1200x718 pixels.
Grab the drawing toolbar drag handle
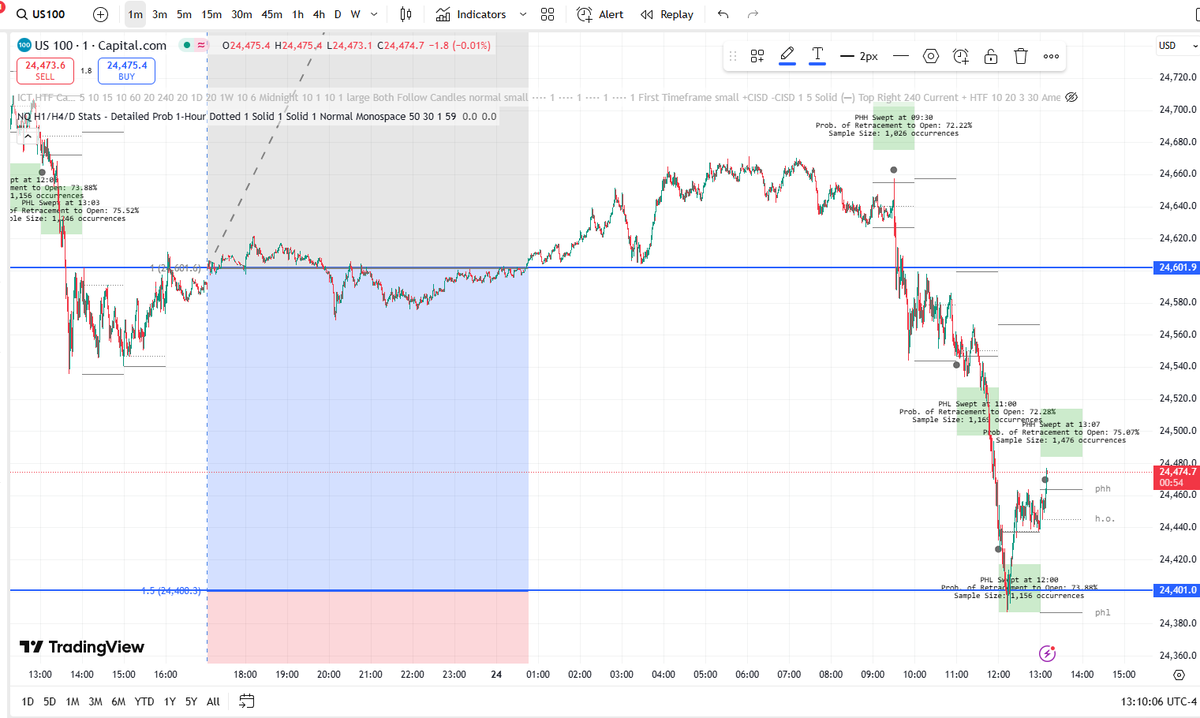733,56
